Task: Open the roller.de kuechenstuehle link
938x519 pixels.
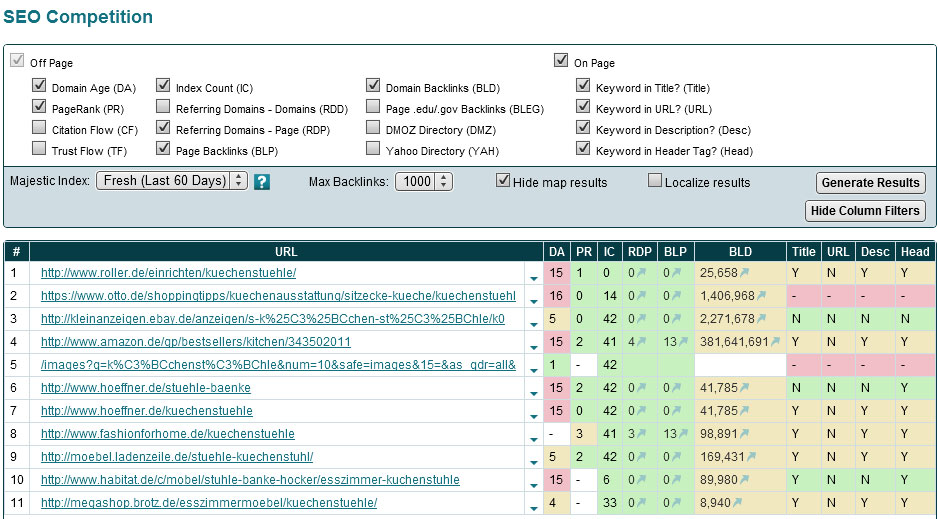Action: (x=168, y=273)
